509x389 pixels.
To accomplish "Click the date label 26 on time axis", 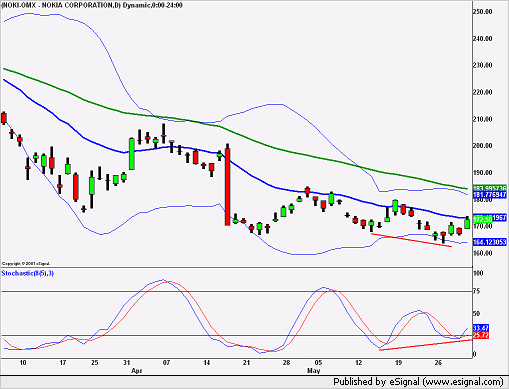I will [x=438, y=363].
